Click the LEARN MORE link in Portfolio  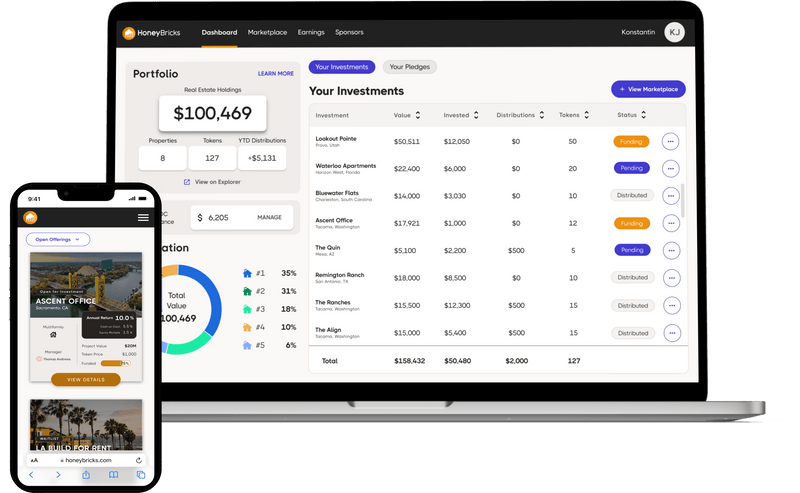pos(276,74)
